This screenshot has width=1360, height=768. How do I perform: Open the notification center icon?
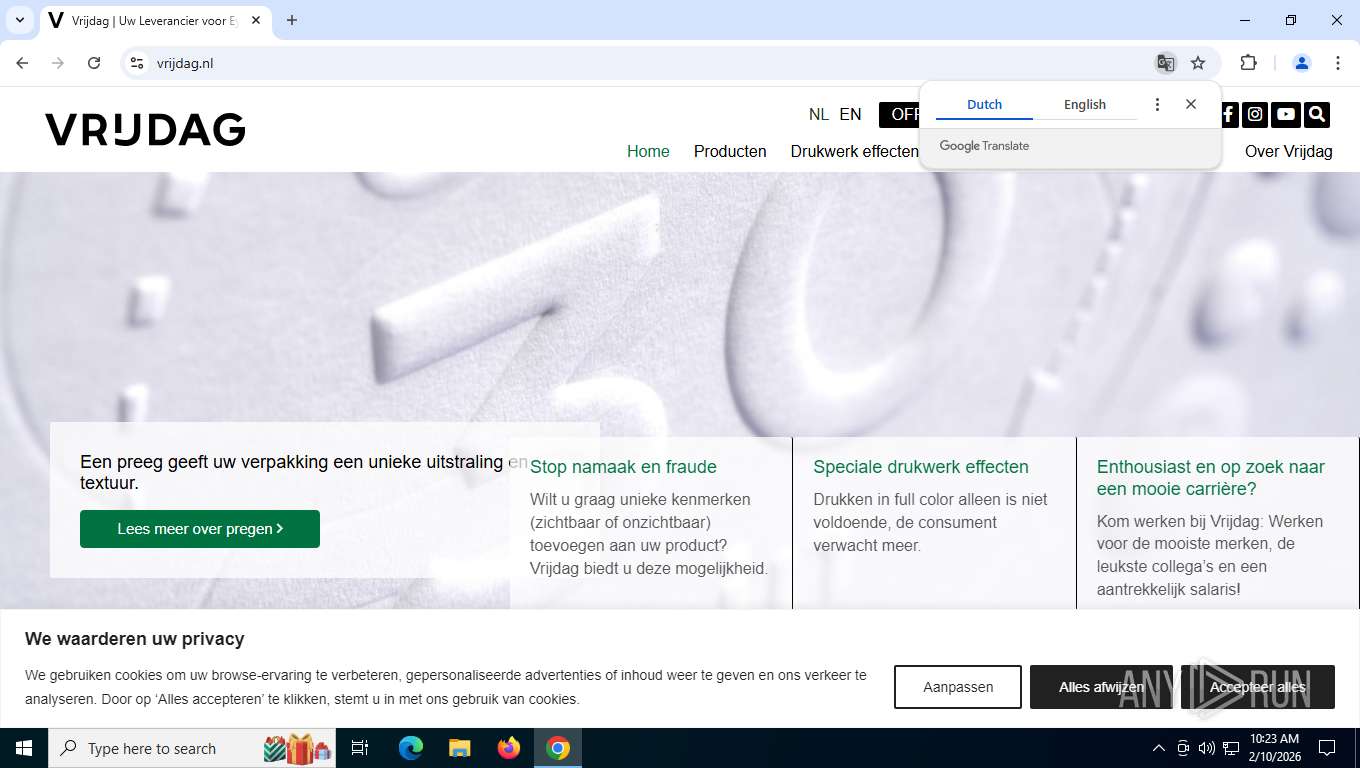[1327, 748]
